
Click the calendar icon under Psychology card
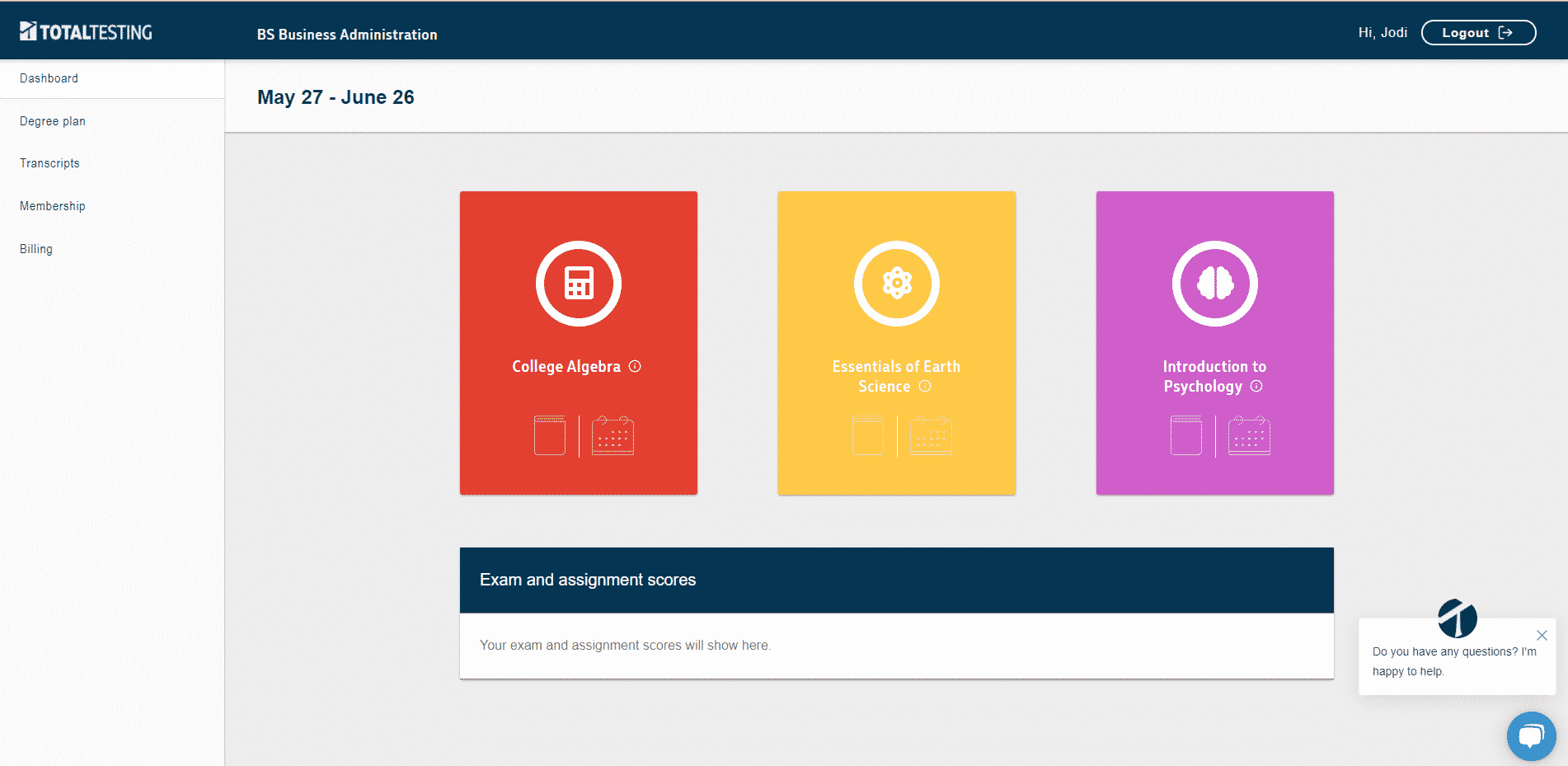tap(1248, 435)
